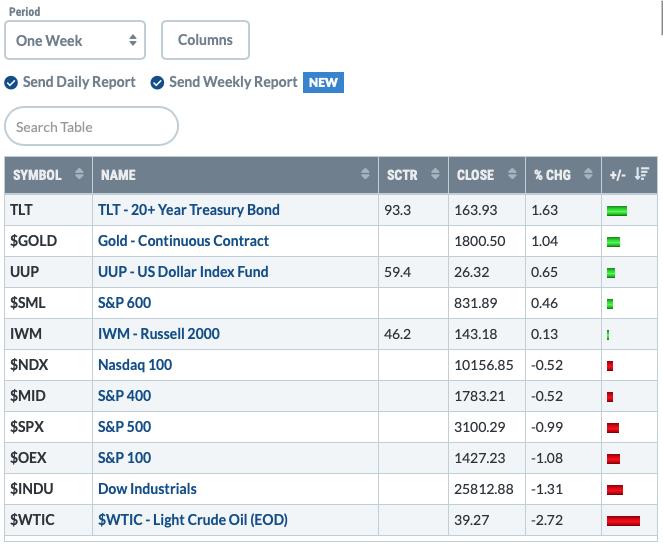Screen dimensions: 663x548
Task: Select the $GOLD symbol cell
Action: (x=48, y=241)
